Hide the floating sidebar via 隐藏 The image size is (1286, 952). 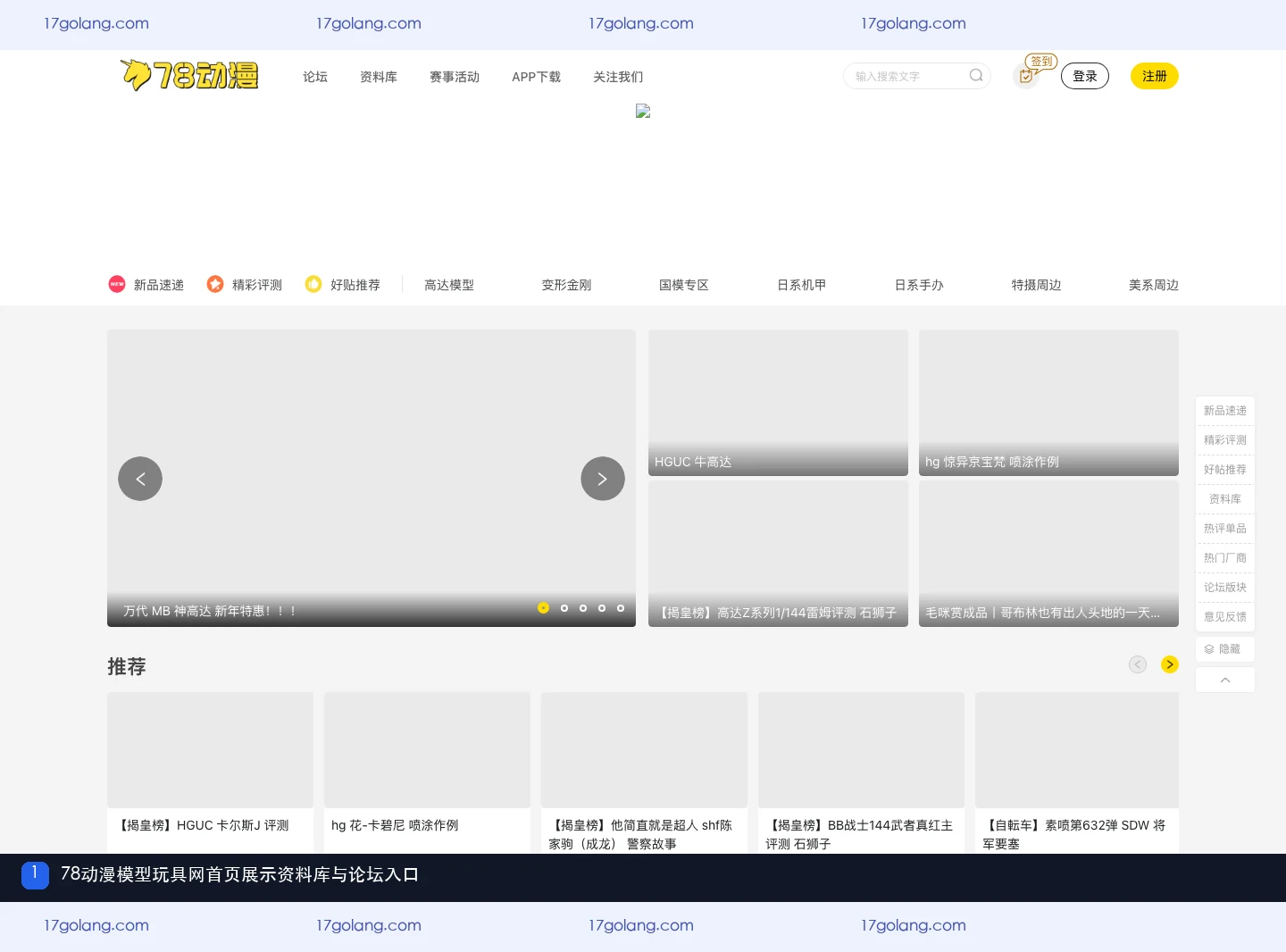pos(1225,649)
